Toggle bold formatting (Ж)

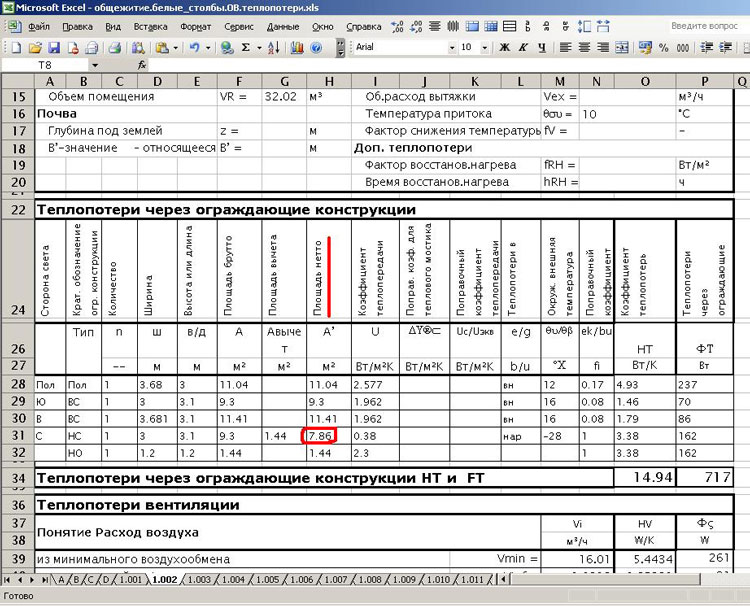(x=504, y=47)
